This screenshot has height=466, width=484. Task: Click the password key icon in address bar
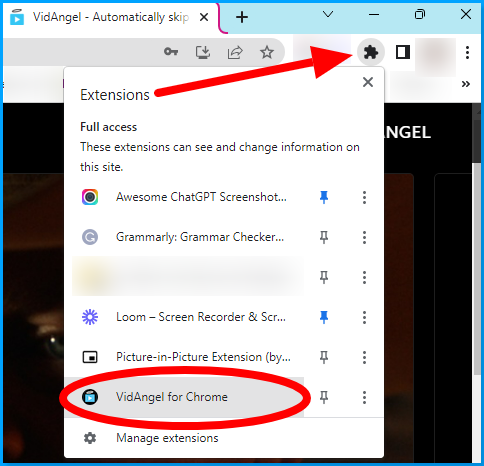171,52
